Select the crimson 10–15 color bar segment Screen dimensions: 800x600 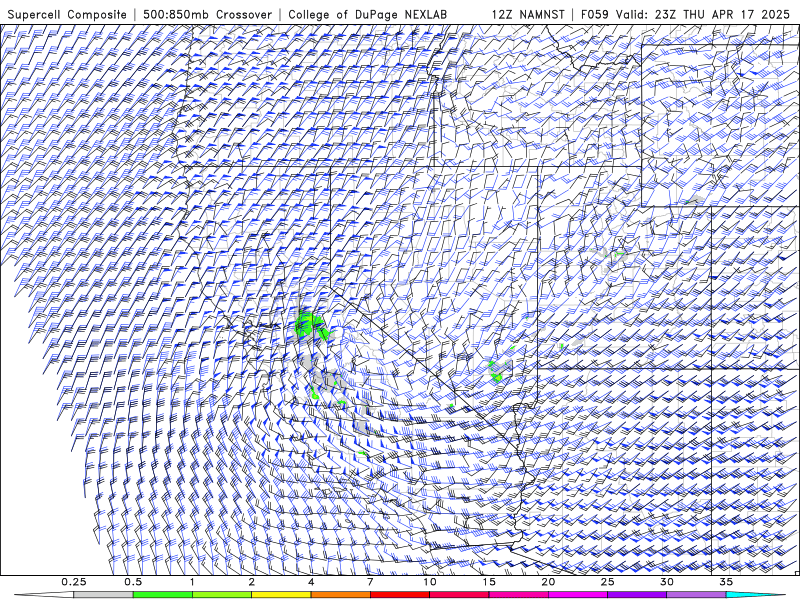[x=459, y=595]
